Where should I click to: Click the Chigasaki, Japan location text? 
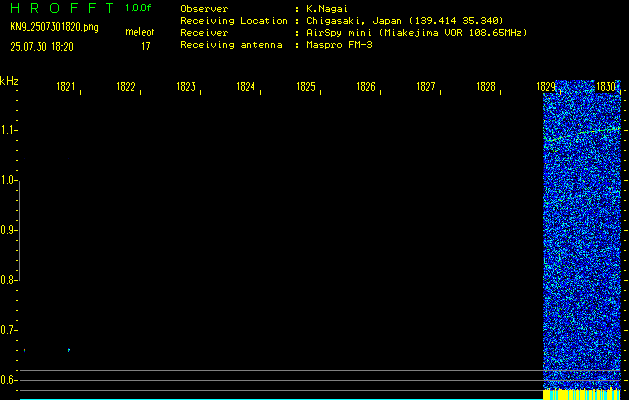[x=405, y=21]
